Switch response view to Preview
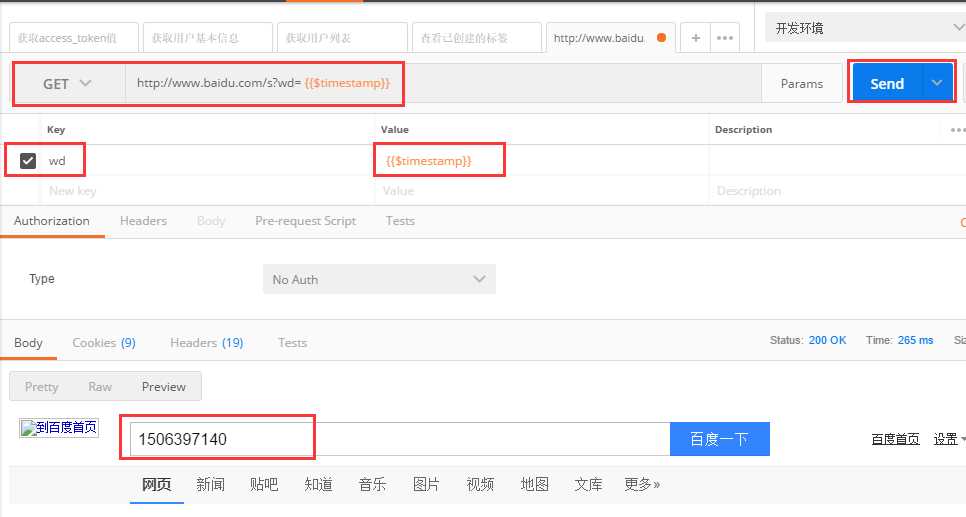Screen dimensions: 966x517 (164, 386)
